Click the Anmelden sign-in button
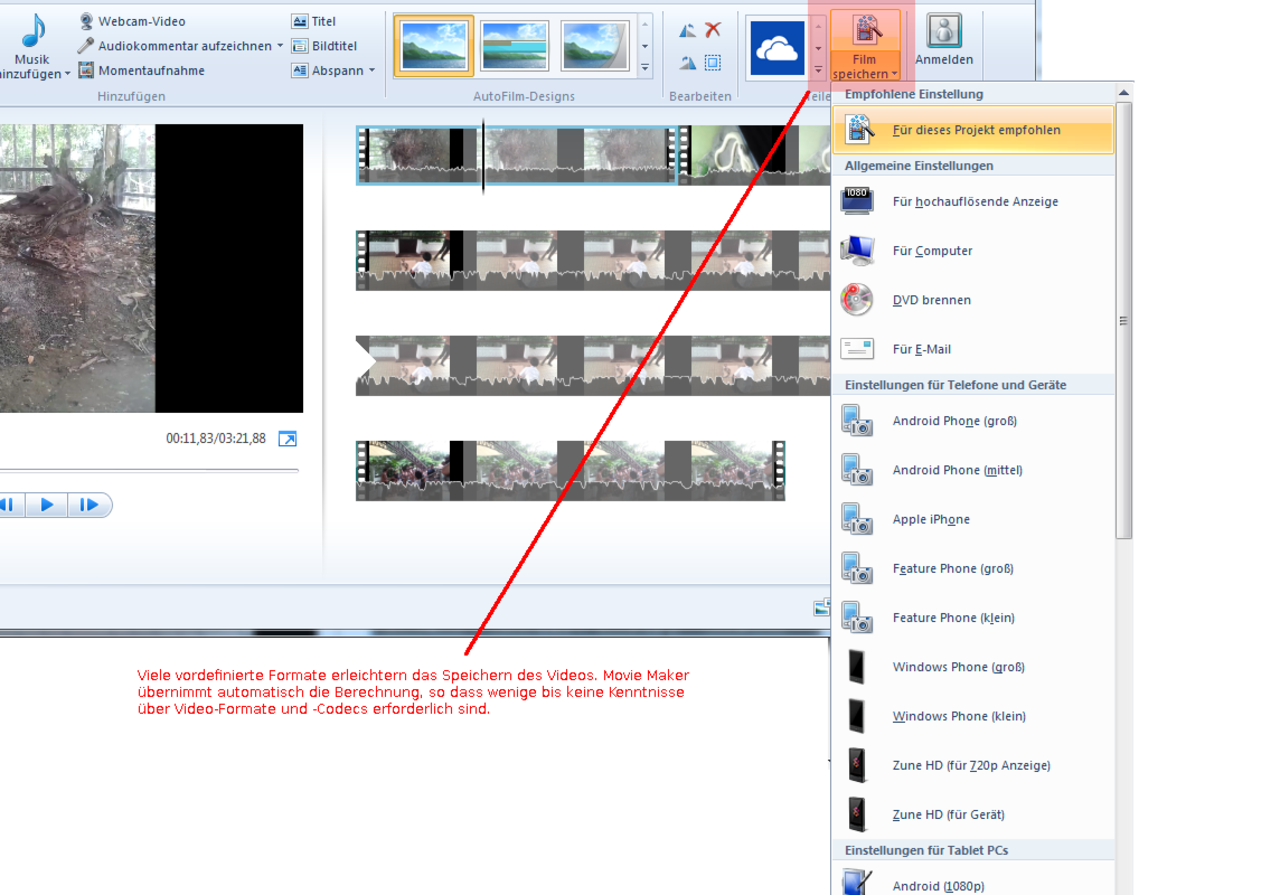 (x=944, y=41)
